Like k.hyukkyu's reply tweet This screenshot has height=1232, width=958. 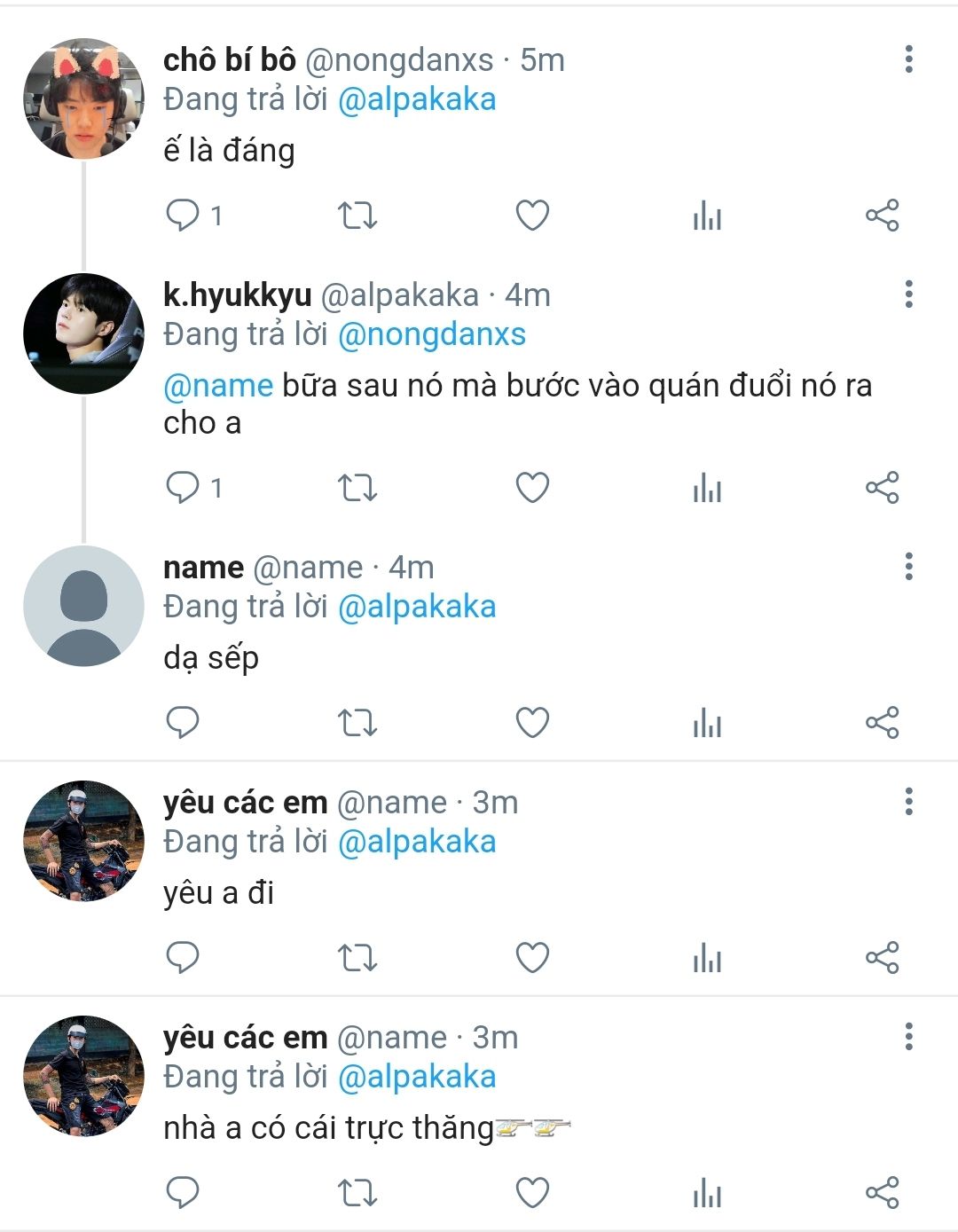[x=532, y=488]
